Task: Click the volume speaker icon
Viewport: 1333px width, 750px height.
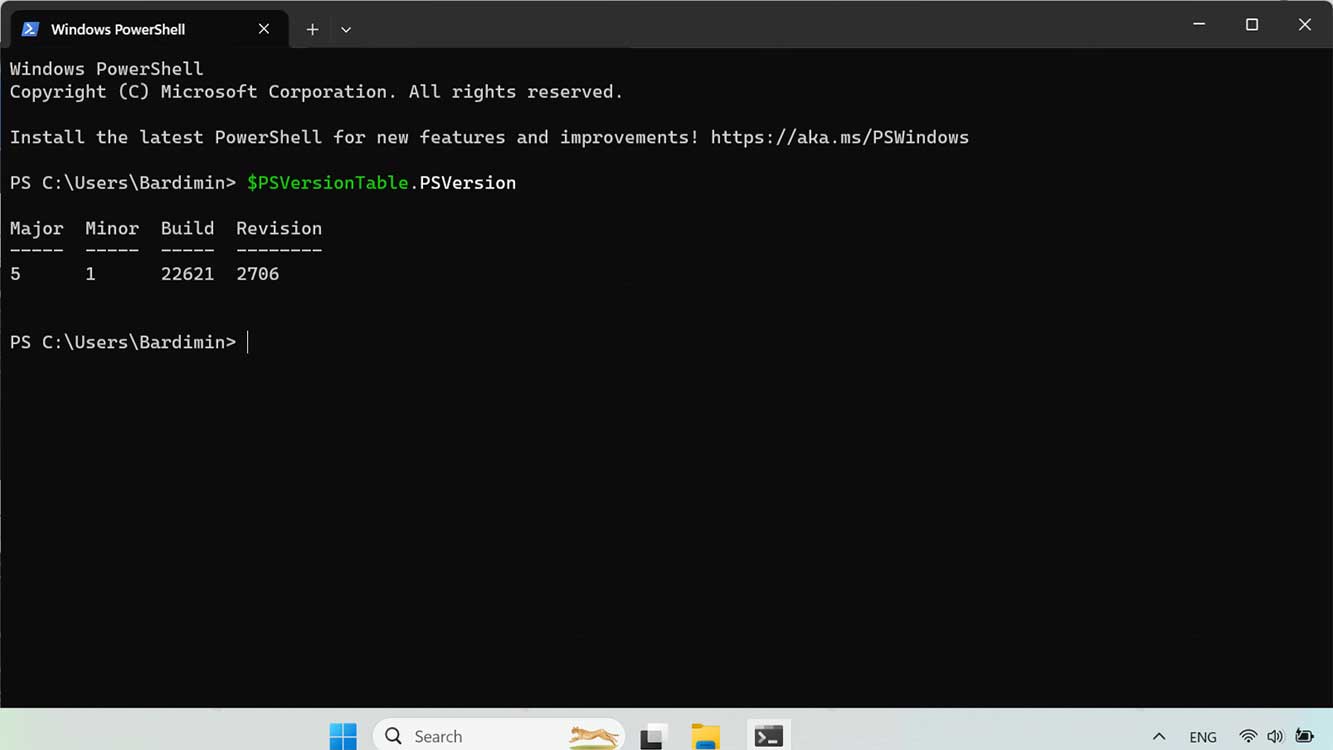Action: click(x=1275, y=737)
